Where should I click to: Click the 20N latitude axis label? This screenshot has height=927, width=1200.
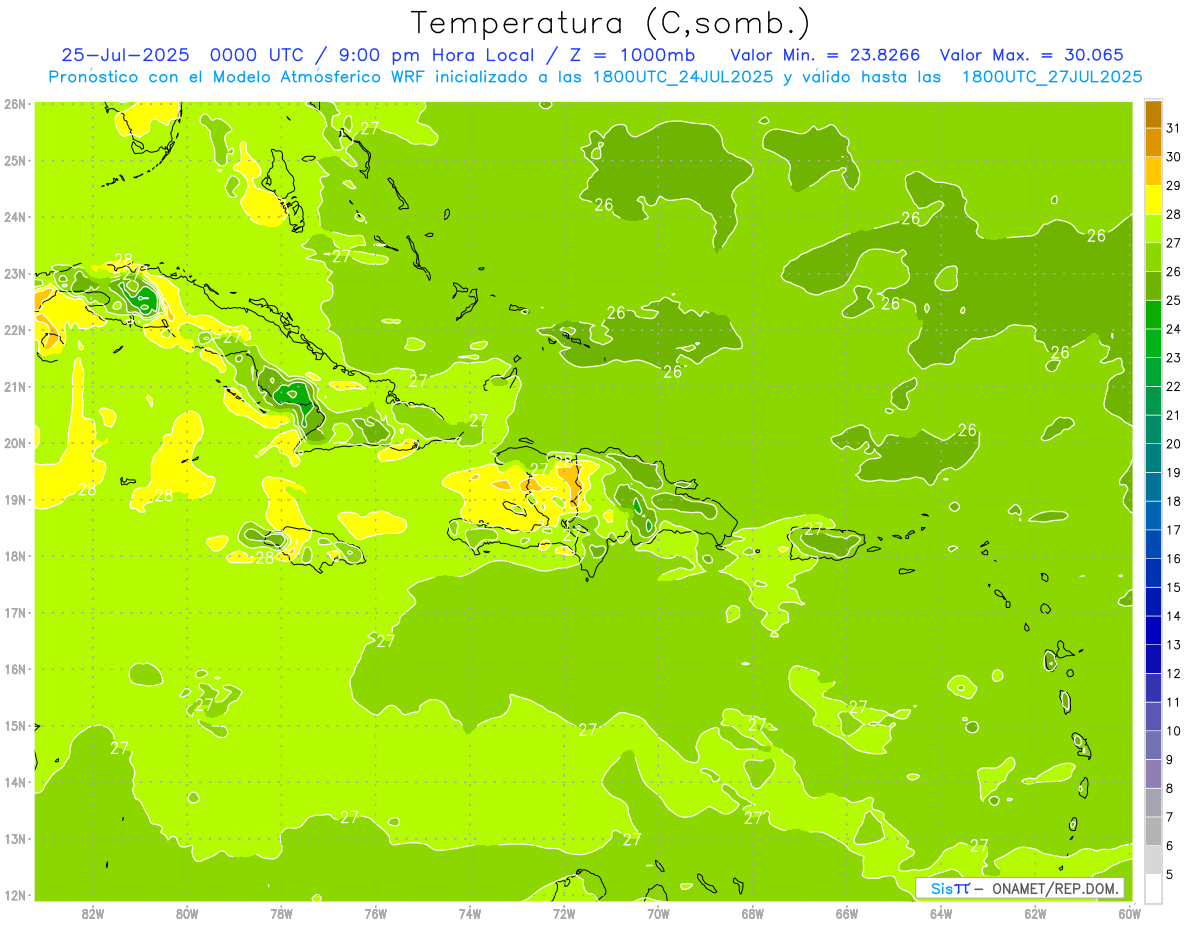[x=14, y=443]
